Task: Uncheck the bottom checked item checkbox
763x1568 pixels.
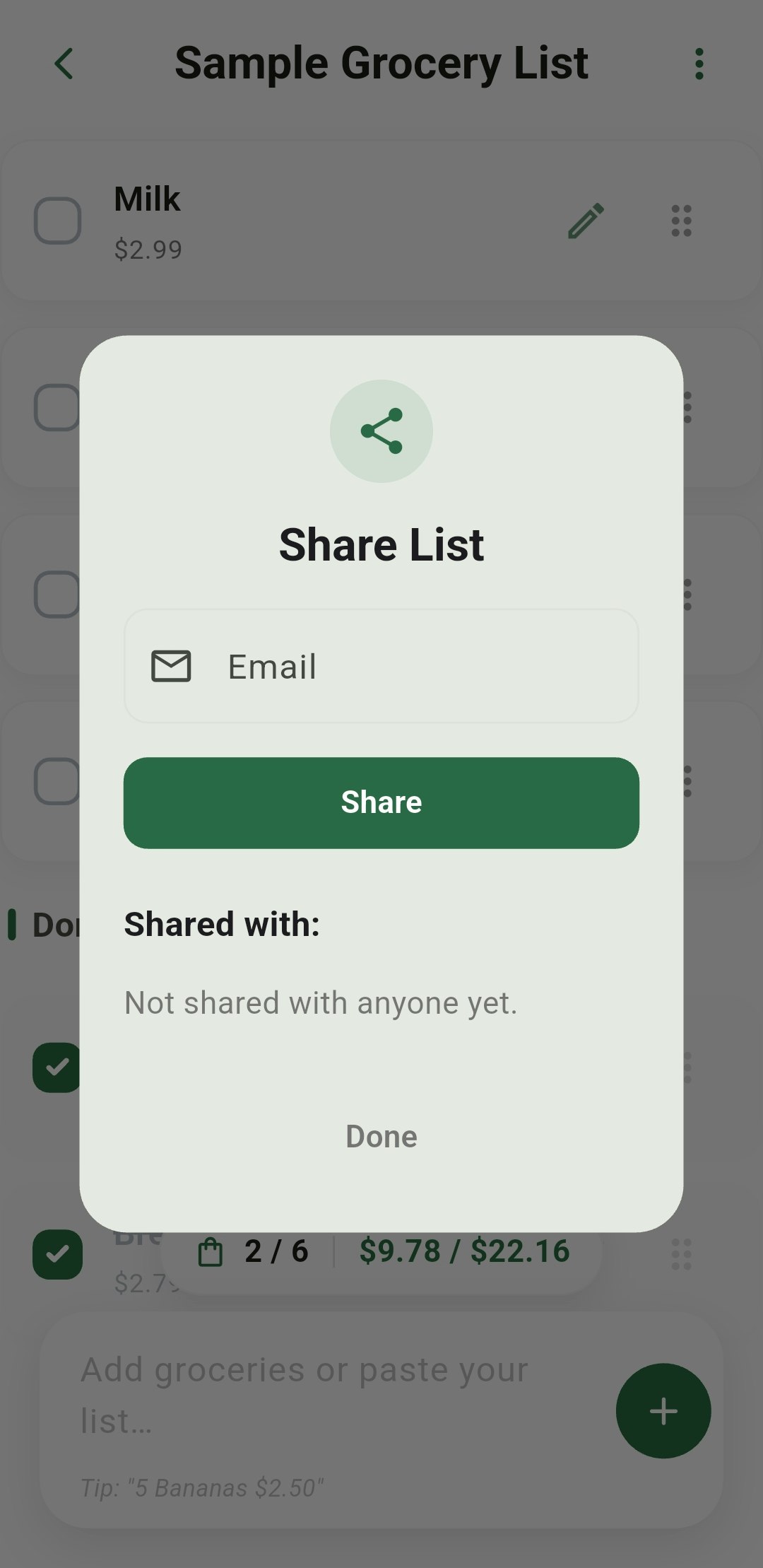Action: click(58, 1254)
